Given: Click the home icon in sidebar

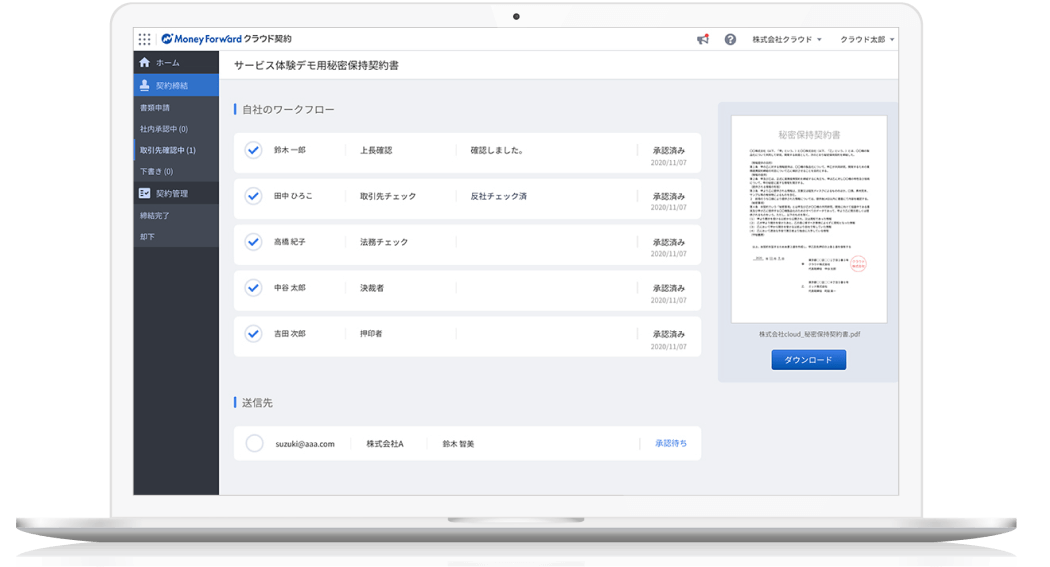Looking at the screenshot, I should [x=145, y=62].
